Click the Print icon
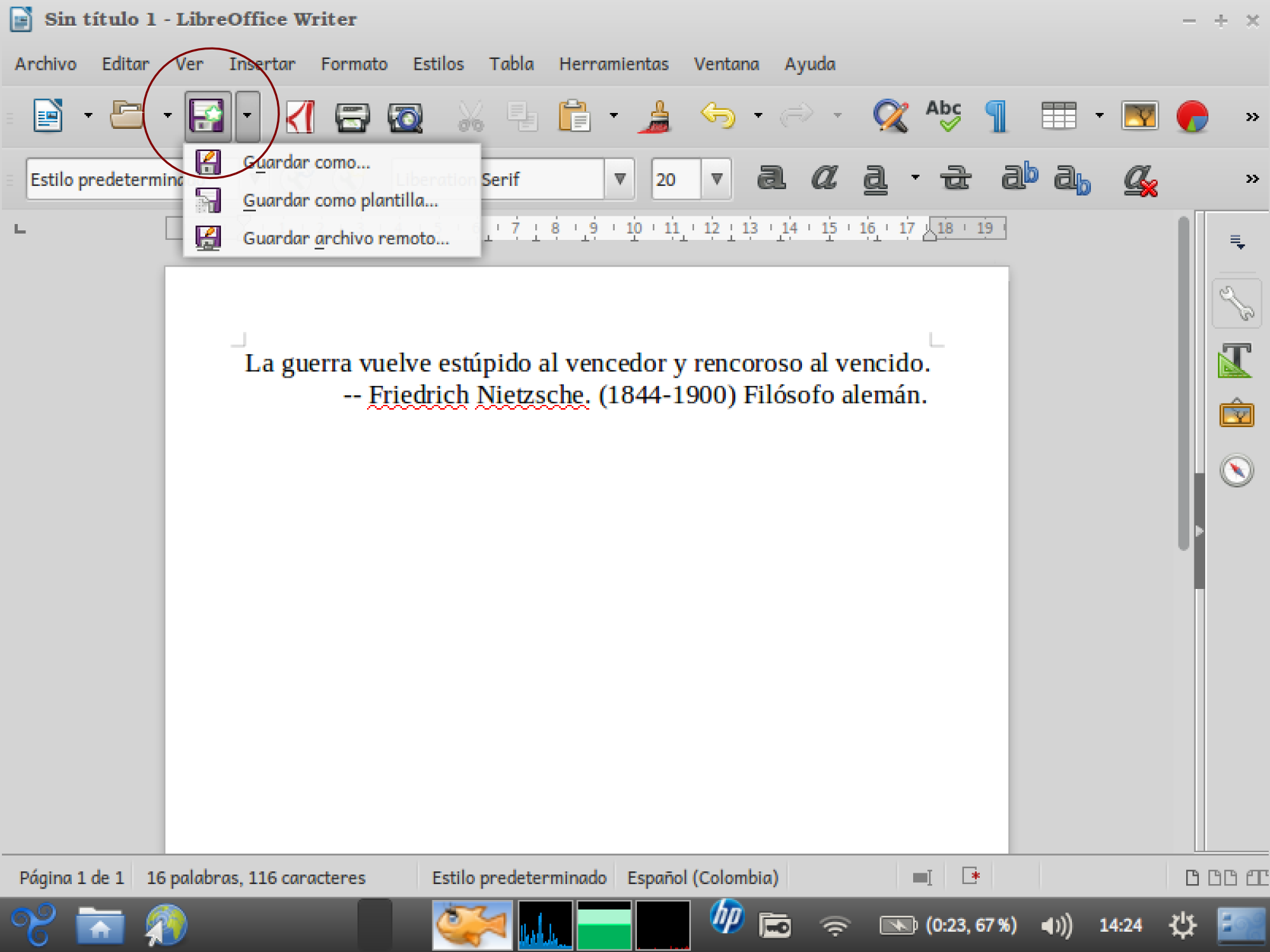The height and width of the screenshot is (952, 1270). click(352, 117)
